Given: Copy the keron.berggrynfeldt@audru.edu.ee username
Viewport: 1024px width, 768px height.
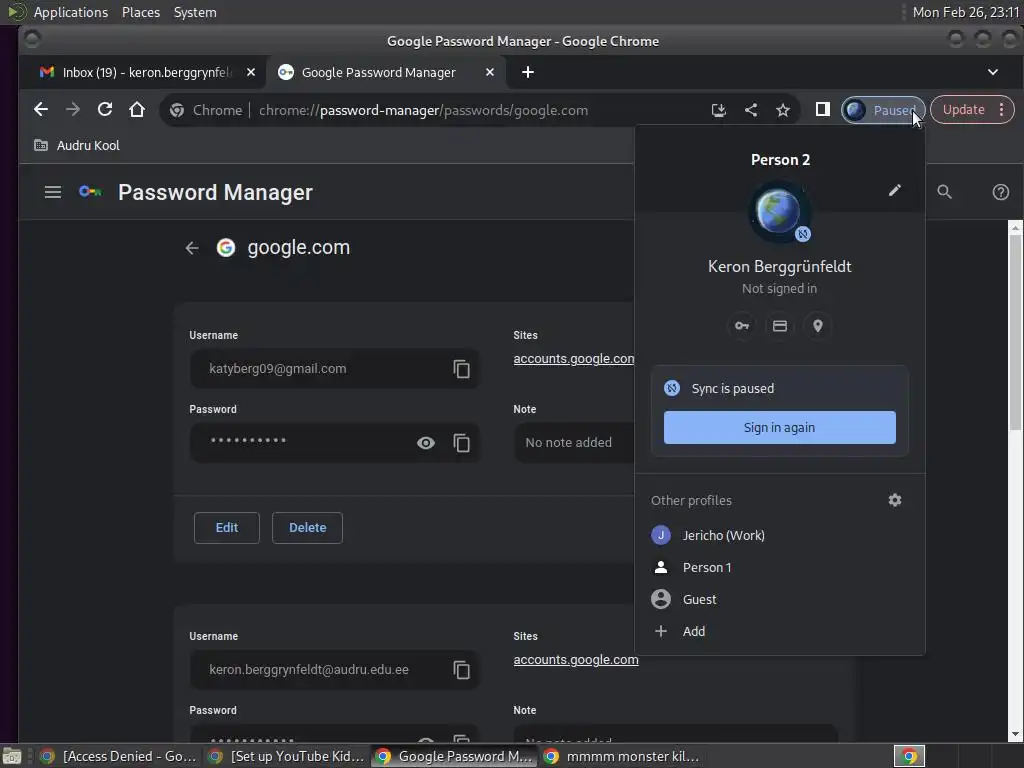Looking at the screenshot, I should pos(462,670).
